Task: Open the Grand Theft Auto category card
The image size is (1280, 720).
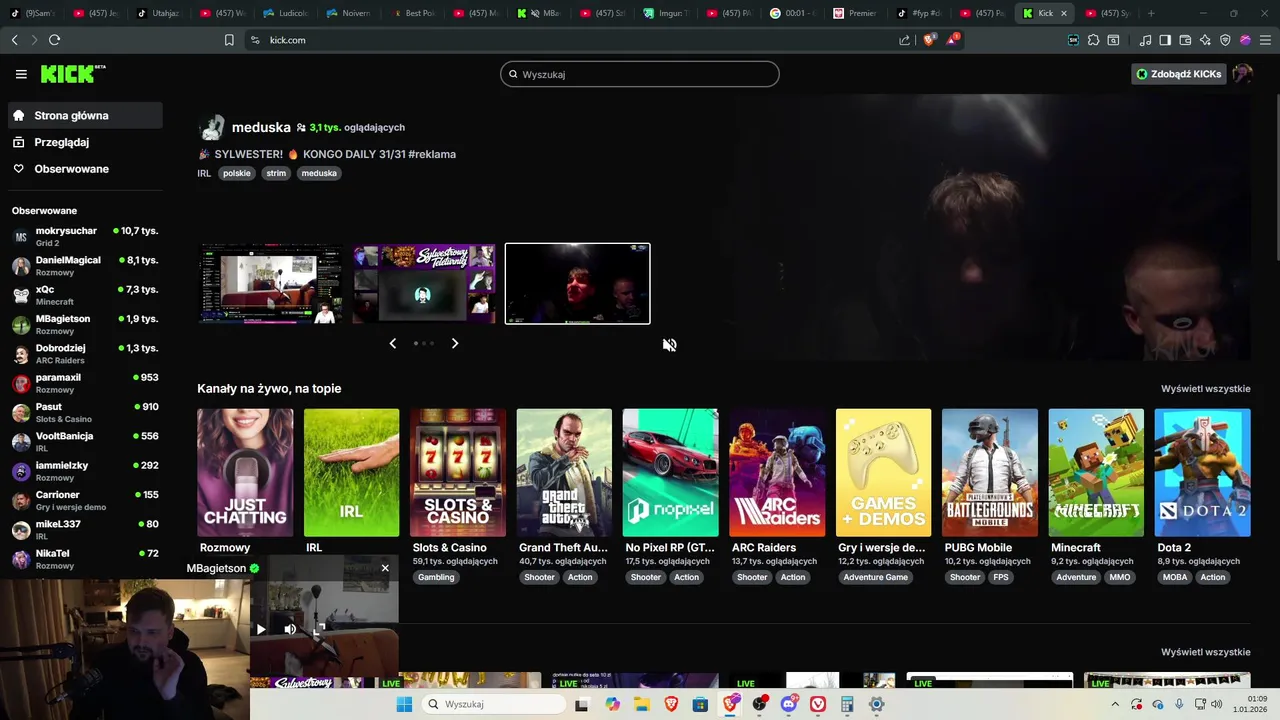Action: point(564,473)
